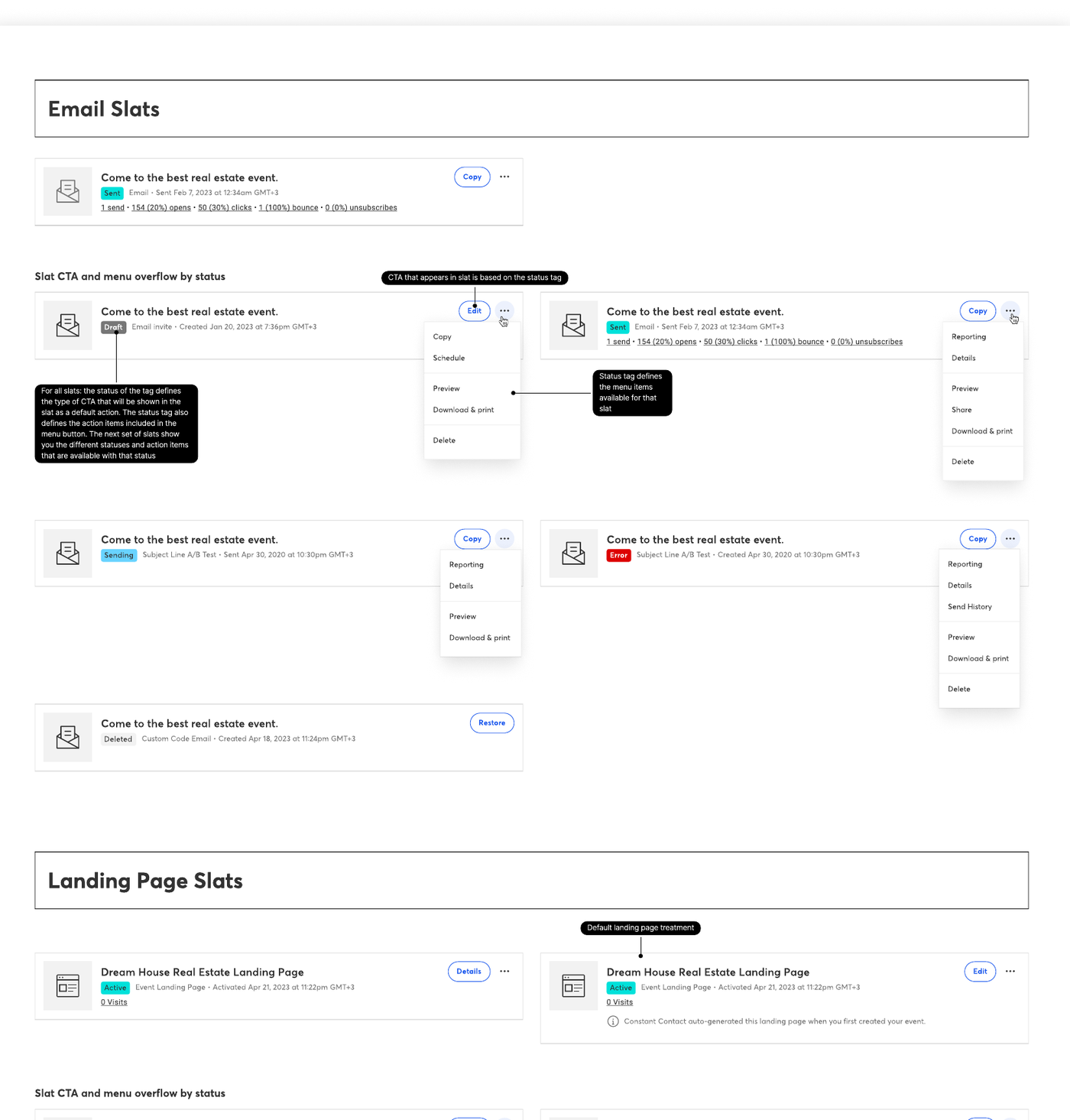Open the ellipsis menu on the Draft slat
The image size is (1070, 1120).
click(504, 311)
